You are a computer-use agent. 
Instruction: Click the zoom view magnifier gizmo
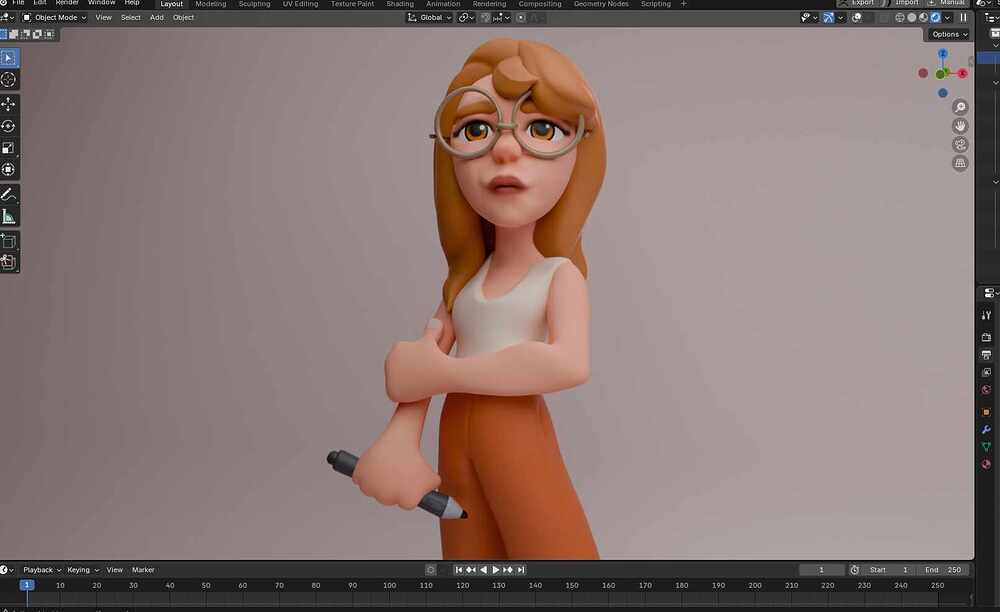[x=960, y=107]
